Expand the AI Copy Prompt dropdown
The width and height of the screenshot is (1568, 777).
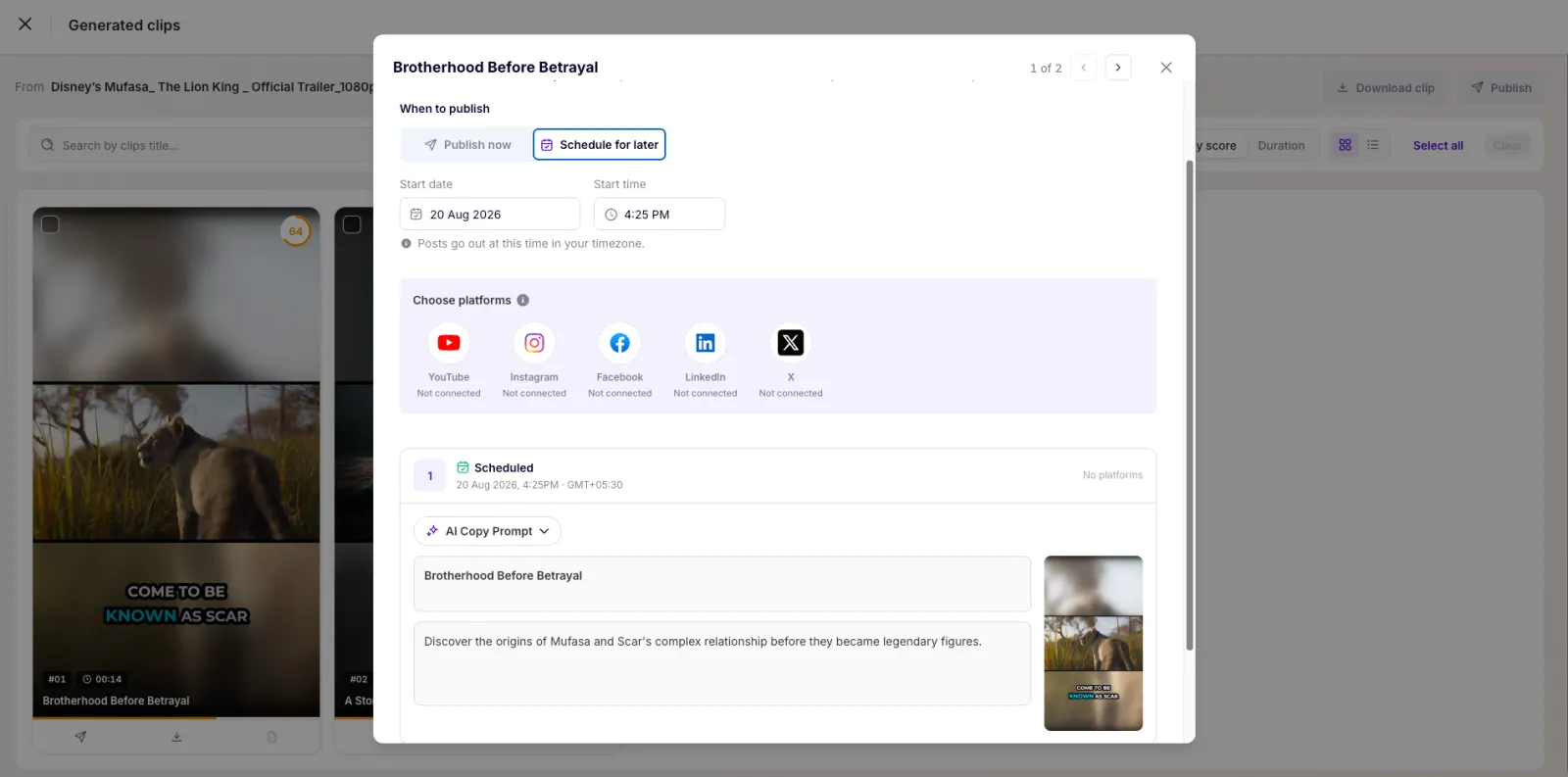pos(488,531)
